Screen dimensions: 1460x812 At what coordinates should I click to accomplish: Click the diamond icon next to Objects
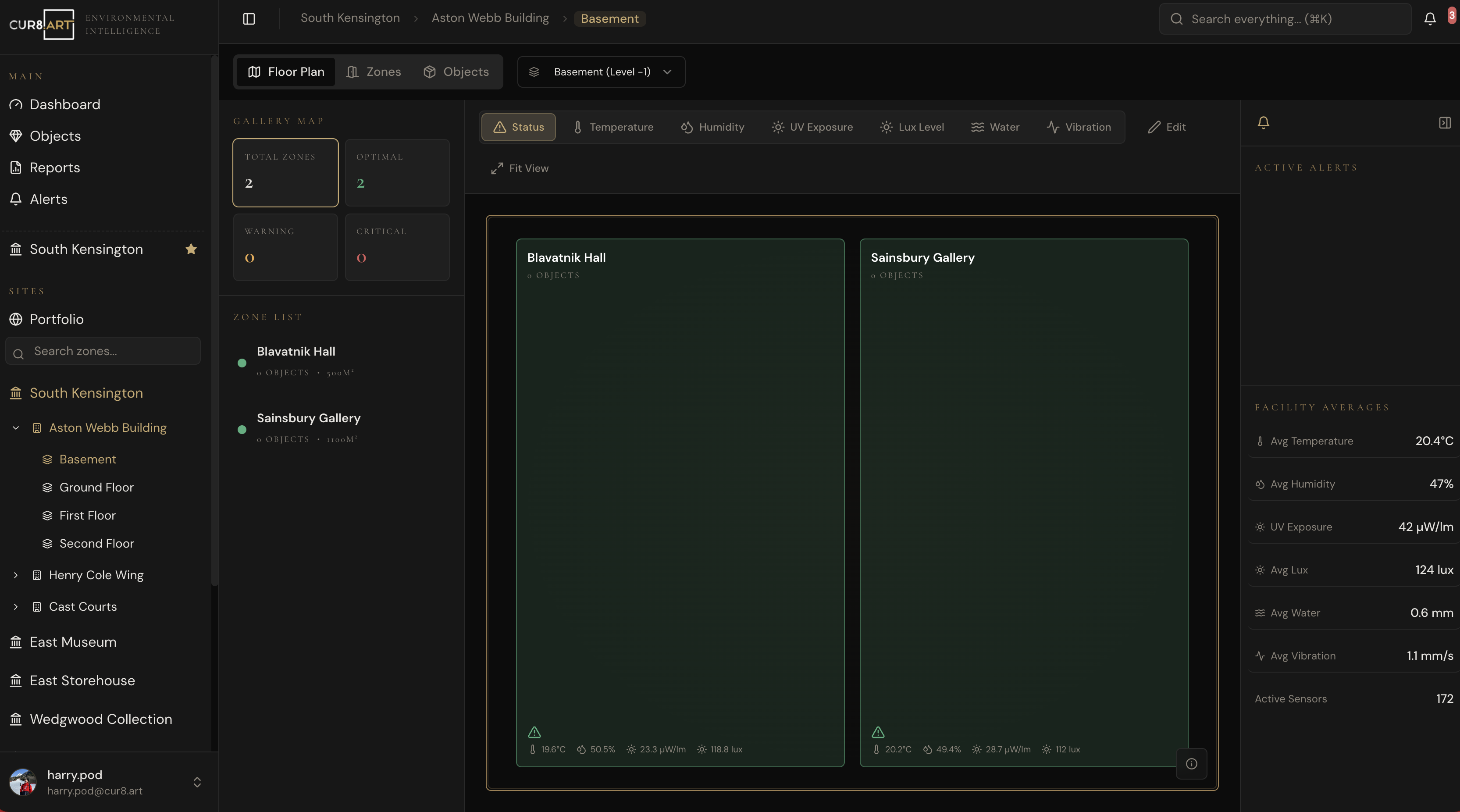coord(16,136)
